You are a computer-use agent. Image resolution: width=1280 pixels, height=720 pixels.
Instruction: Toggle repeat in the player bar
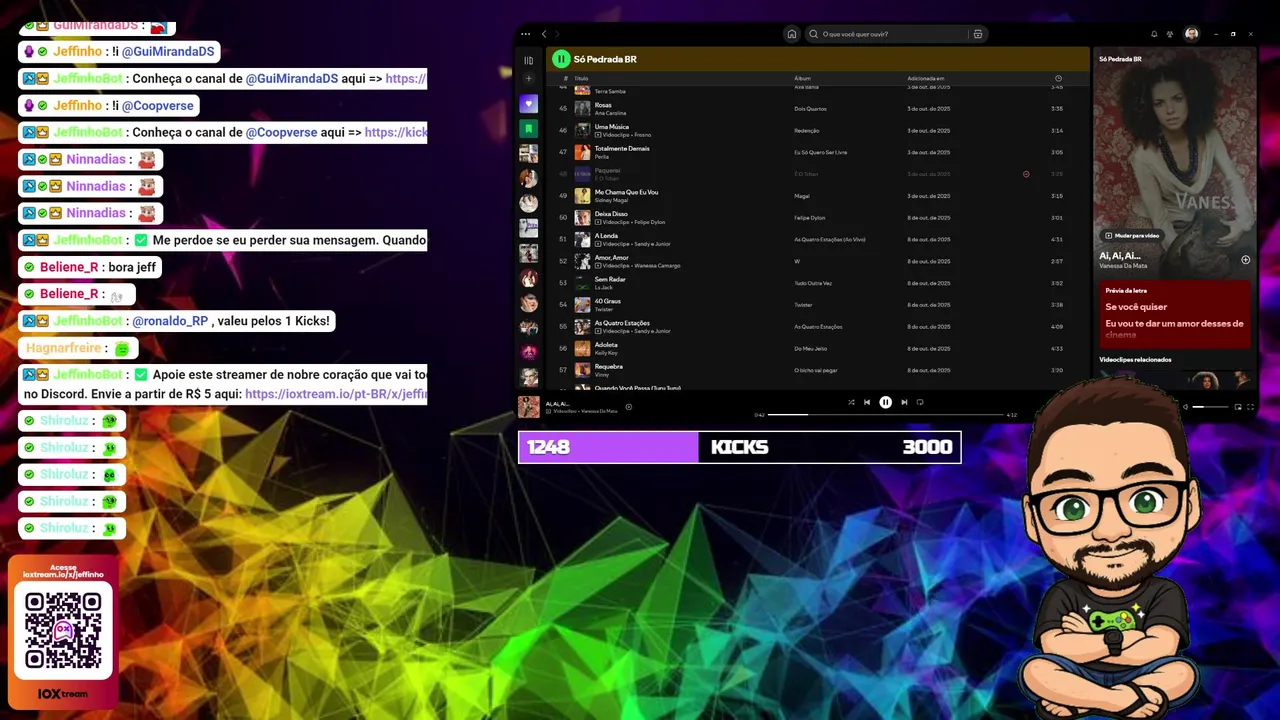coord(920,402)
